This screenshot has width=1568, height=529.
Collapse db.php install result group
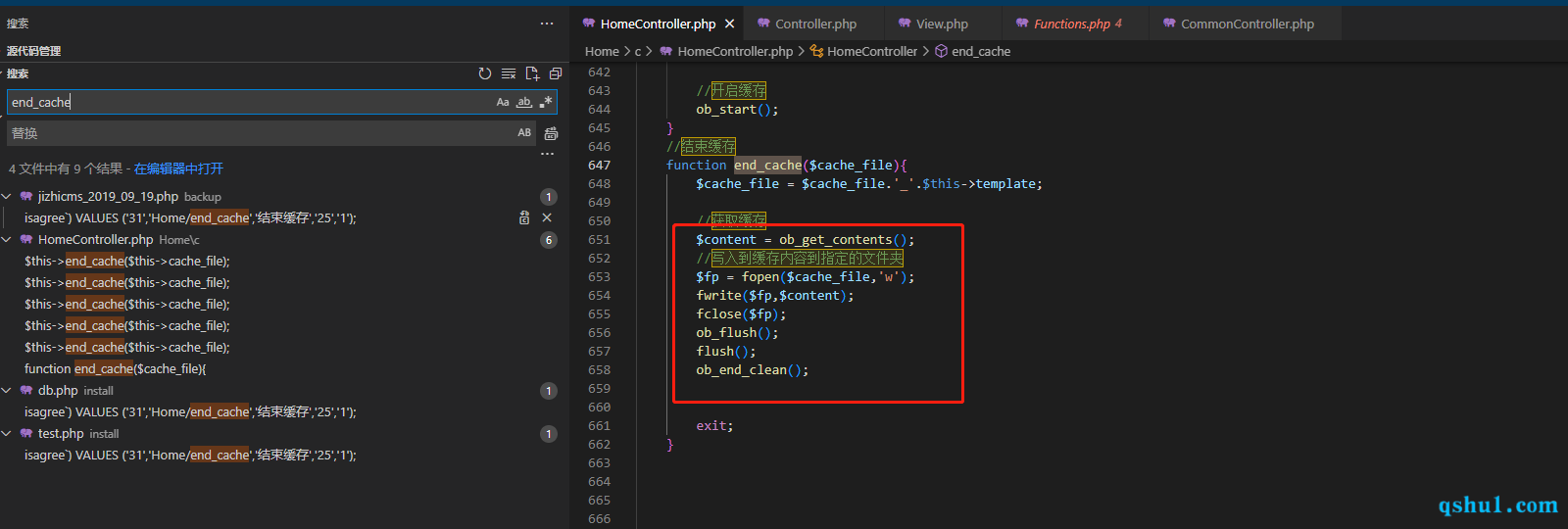7,390
